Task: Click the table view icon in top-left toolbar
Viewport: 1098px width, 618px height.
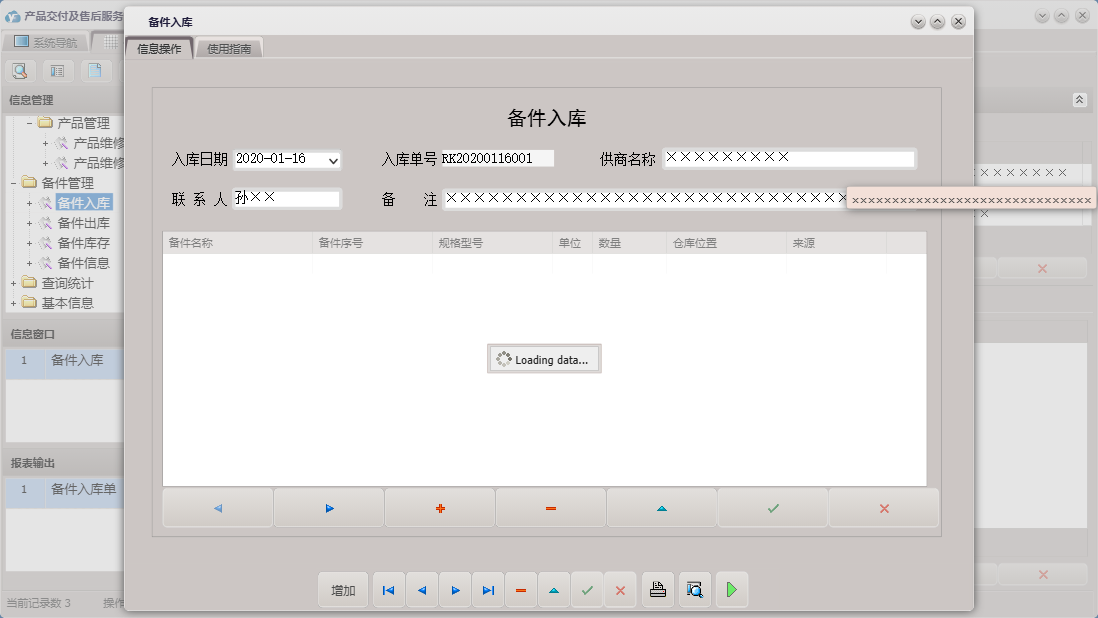Action: click(56, 70)
